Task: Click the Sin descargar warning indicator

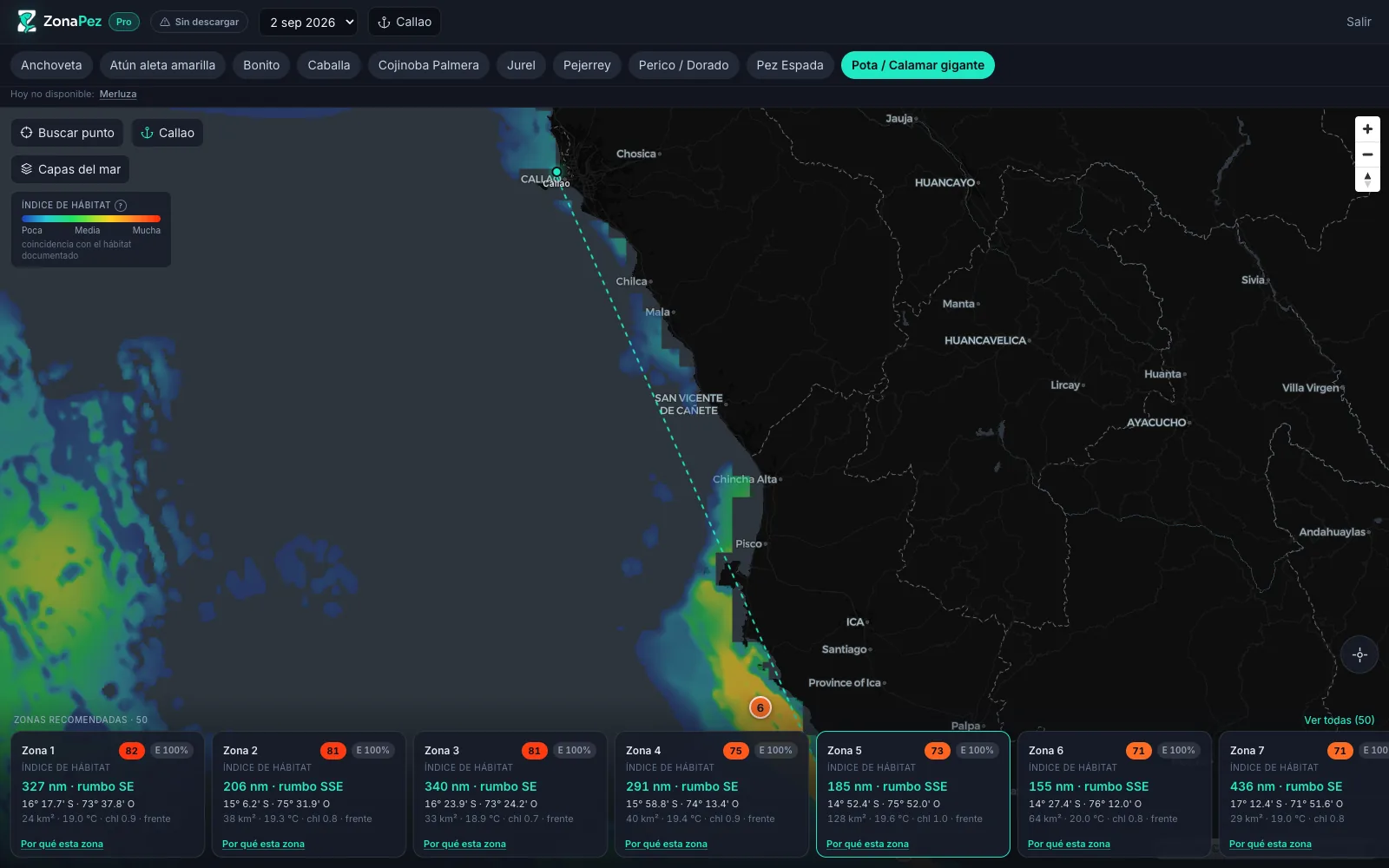Action: [199, 22]
